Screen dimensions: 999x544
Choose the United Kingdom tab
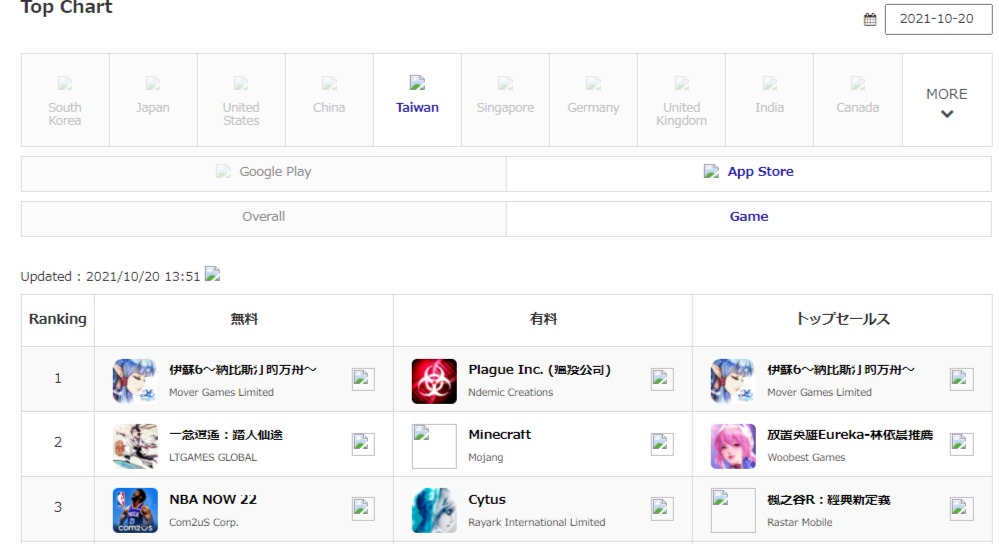[681, 100]
